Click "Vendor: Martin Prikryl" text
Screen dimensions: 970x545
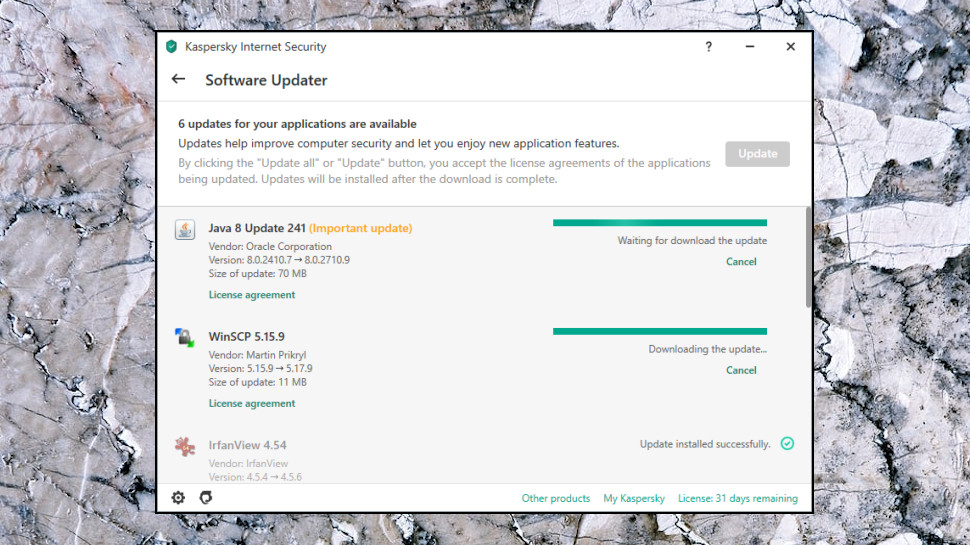257,355
